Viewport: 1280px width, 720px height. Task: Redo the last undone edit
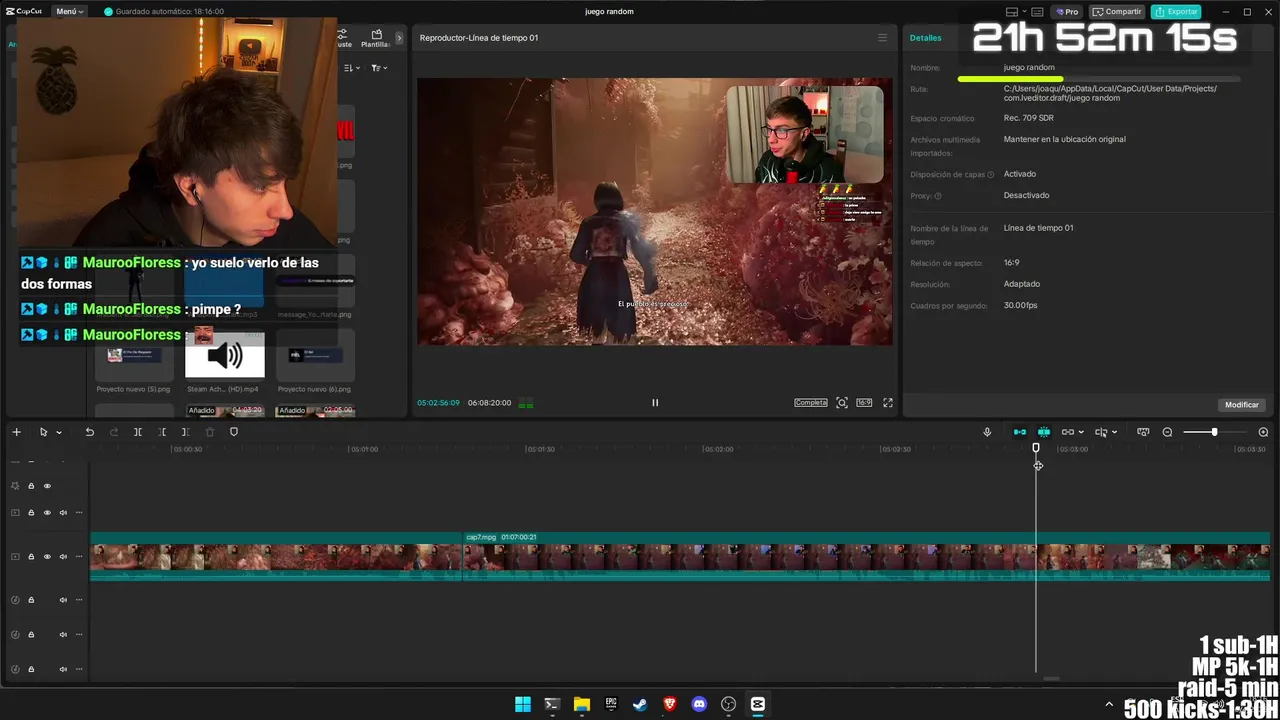pos(113,432)
